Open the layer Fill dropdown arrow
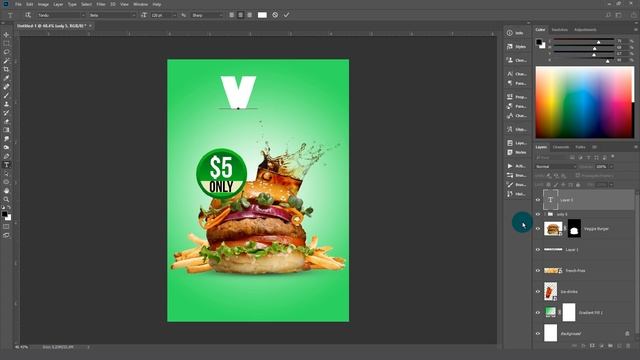The image size is (640, 360). click(x=611, y=185)
